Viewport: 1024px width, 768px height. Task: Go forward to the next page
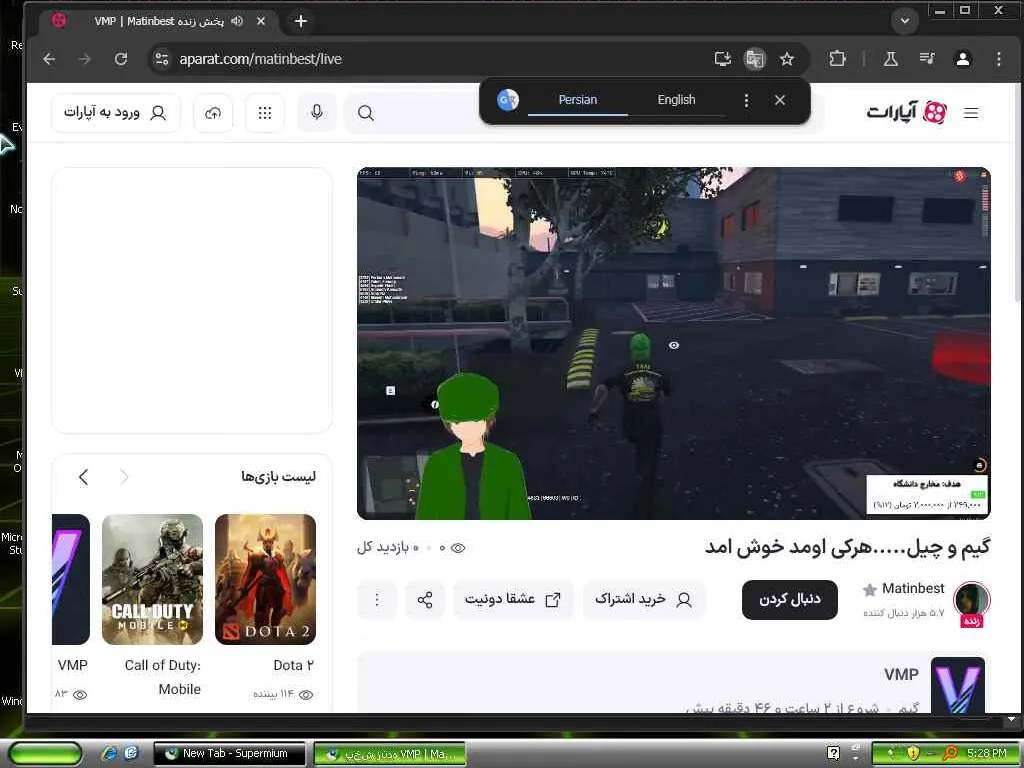[x=85, y=59]
